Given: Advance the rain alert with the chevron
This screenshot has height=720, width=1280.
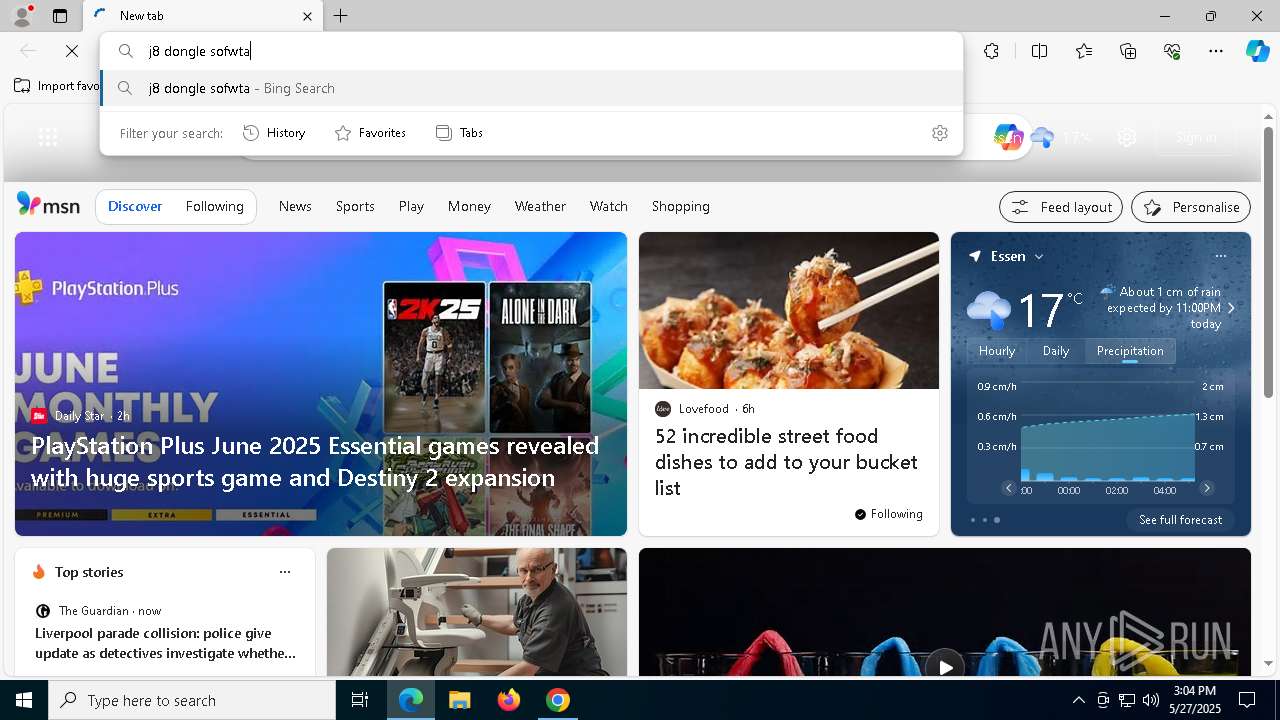Looking at the screenshot, I should click(x=1231, y=308).
